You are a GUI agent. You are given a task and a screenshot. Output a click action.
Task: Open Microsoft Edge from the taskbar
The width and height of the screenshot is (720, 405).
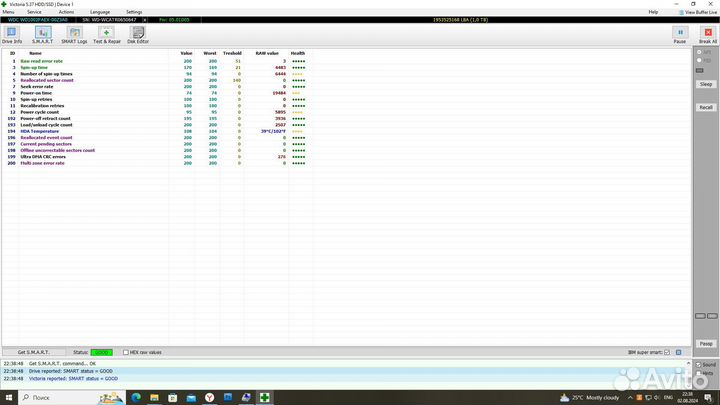tap(136, 397)
